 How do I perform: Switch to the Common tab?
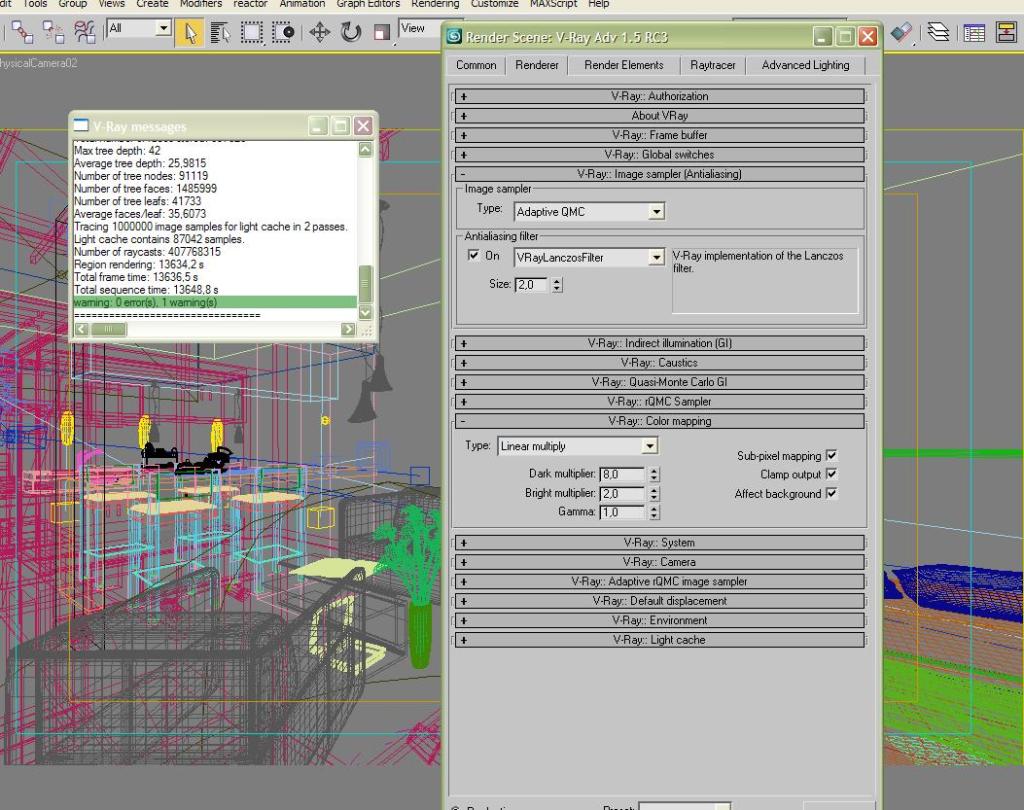pyautogui.click(x=476, y=65)
